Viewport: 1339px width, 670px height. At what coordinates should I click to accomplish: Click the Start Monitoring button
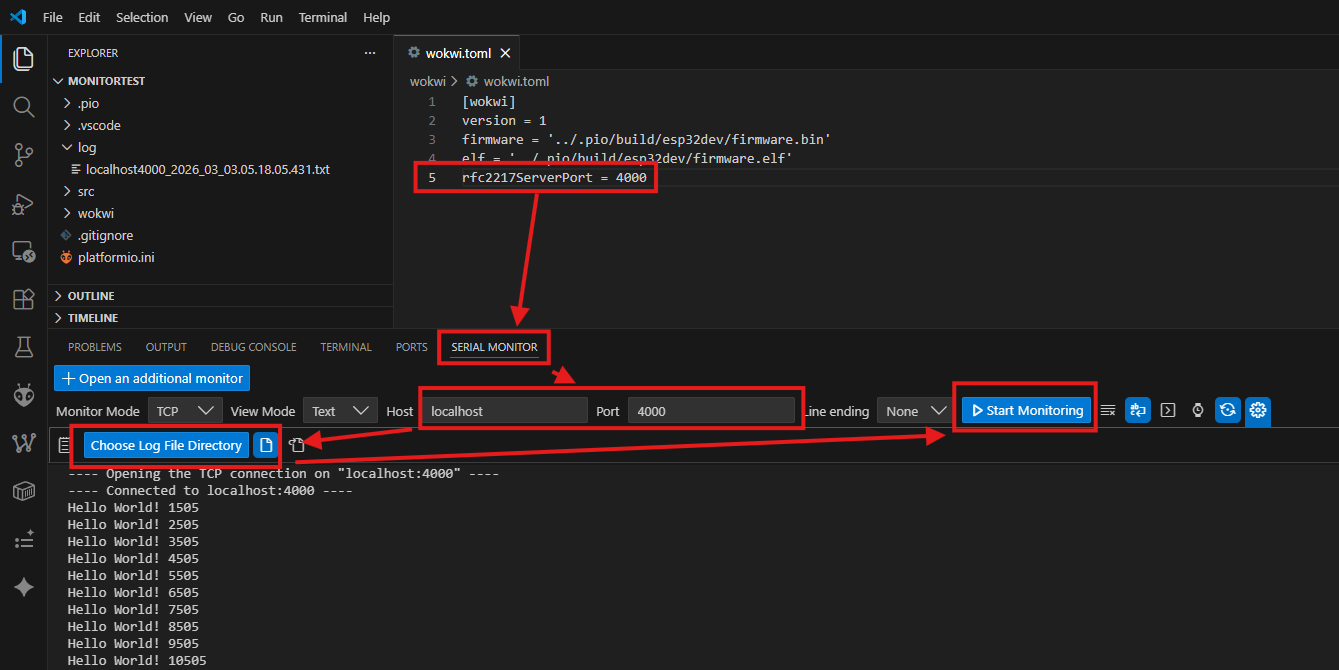tap(1026, 410)
